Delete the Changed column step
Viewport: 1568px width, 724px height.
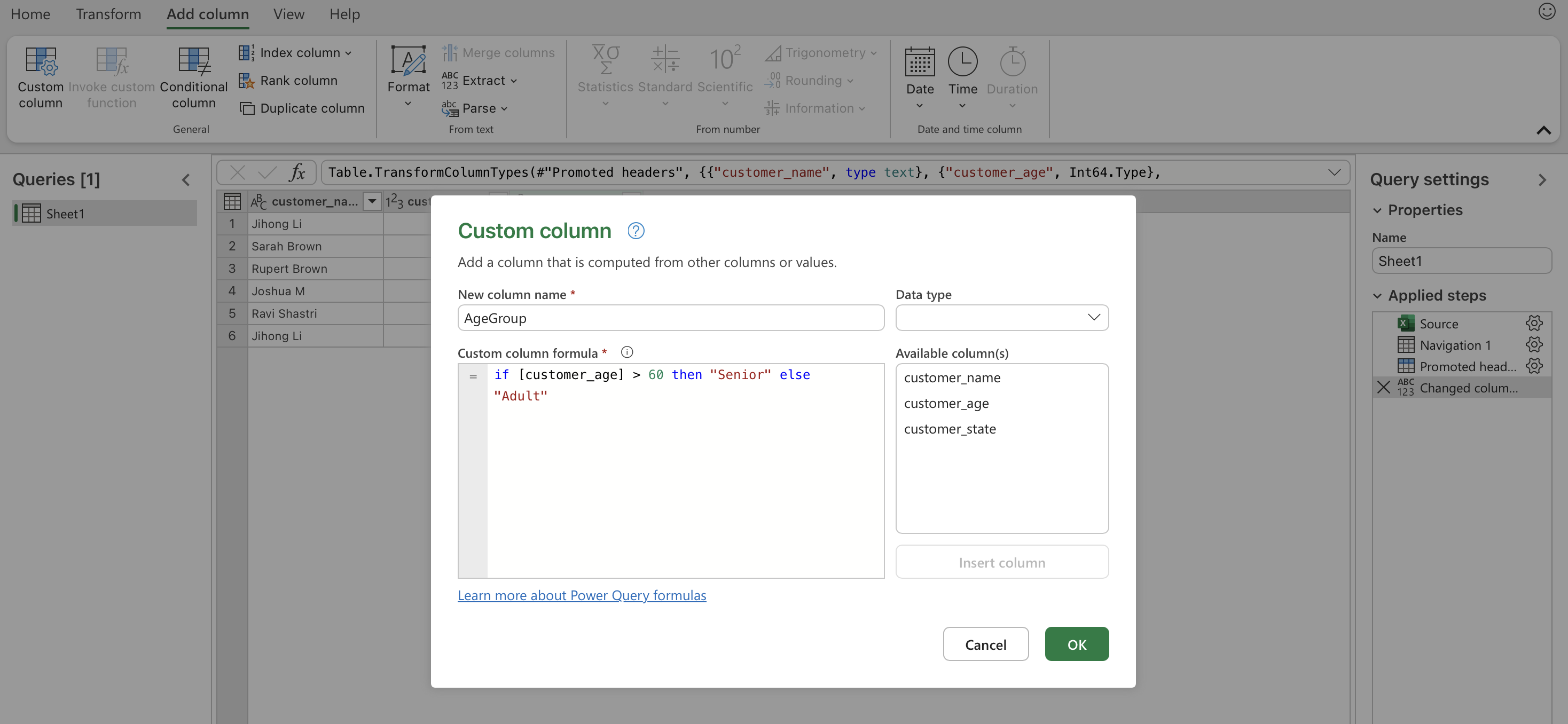click(1384, 388)
